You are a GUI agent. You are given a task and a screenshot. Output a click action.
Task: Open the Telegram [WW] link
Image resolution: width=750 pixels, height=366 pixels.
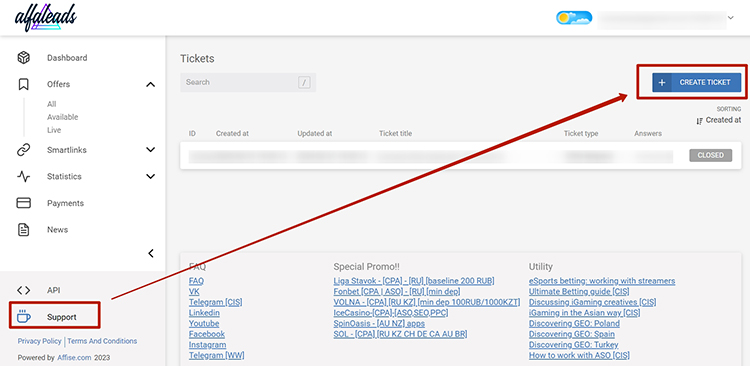pyautogui.click(x=217, y=355)
